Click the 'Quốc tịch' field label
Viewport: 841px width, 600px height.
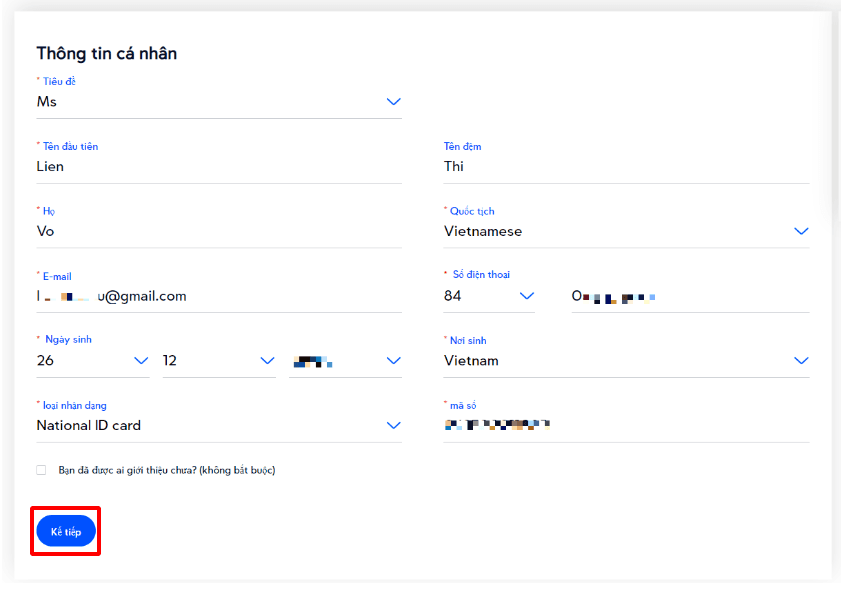[x=472, y=211]
